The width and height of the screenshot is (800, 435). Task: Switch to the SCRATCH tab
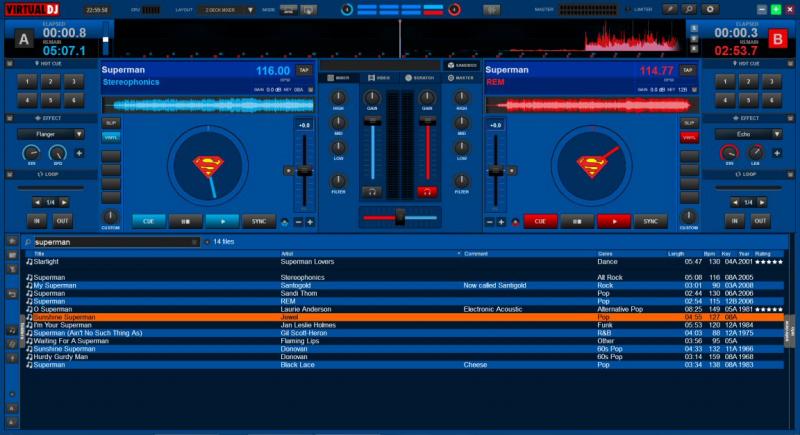tap(419, 78)
